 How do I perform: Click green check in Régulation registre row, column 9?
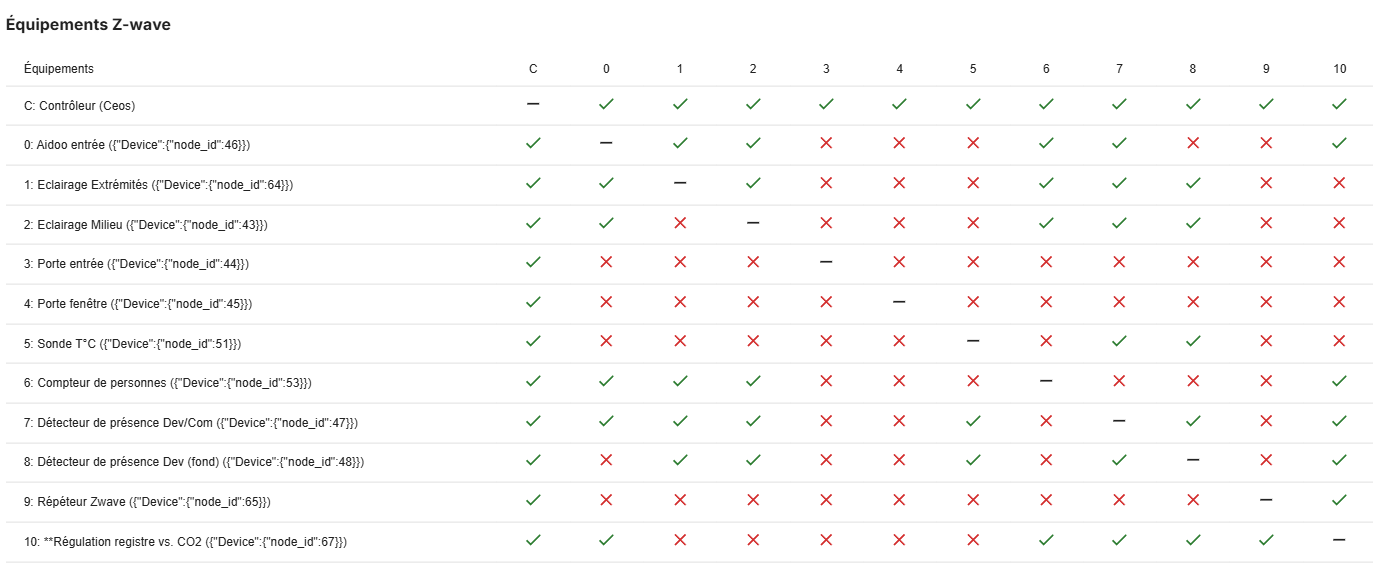[1266, 540]
